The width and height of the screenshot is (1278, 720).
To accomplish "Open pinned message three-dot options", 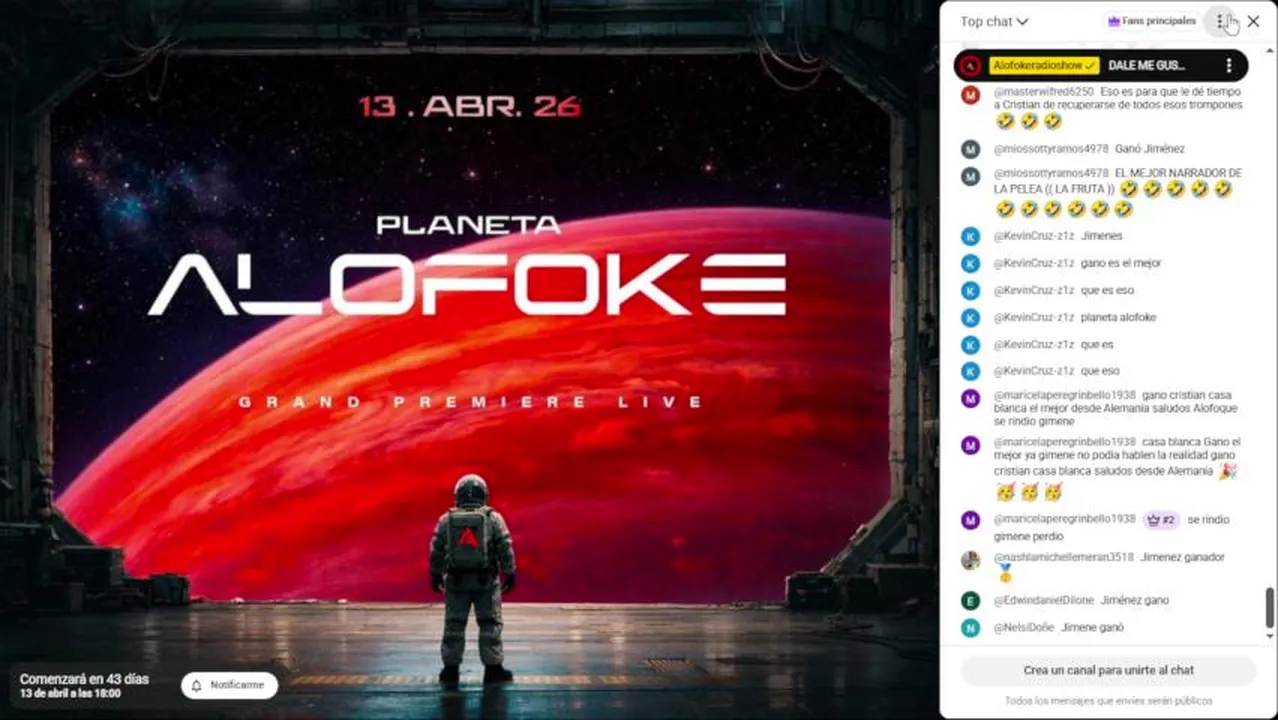I will point(1229,65).
